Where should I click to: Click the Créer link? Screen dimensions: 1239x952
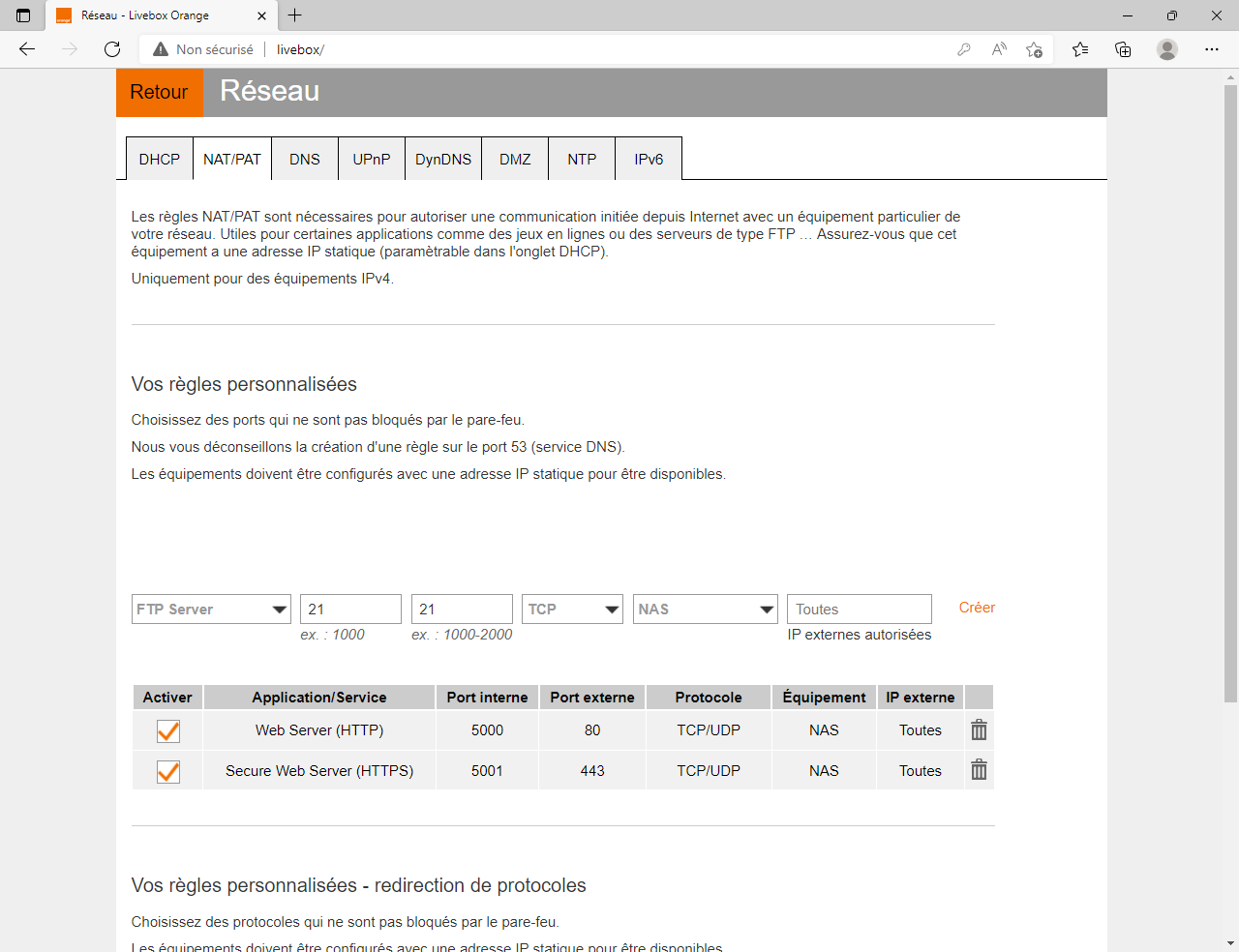tap(977, 608)
